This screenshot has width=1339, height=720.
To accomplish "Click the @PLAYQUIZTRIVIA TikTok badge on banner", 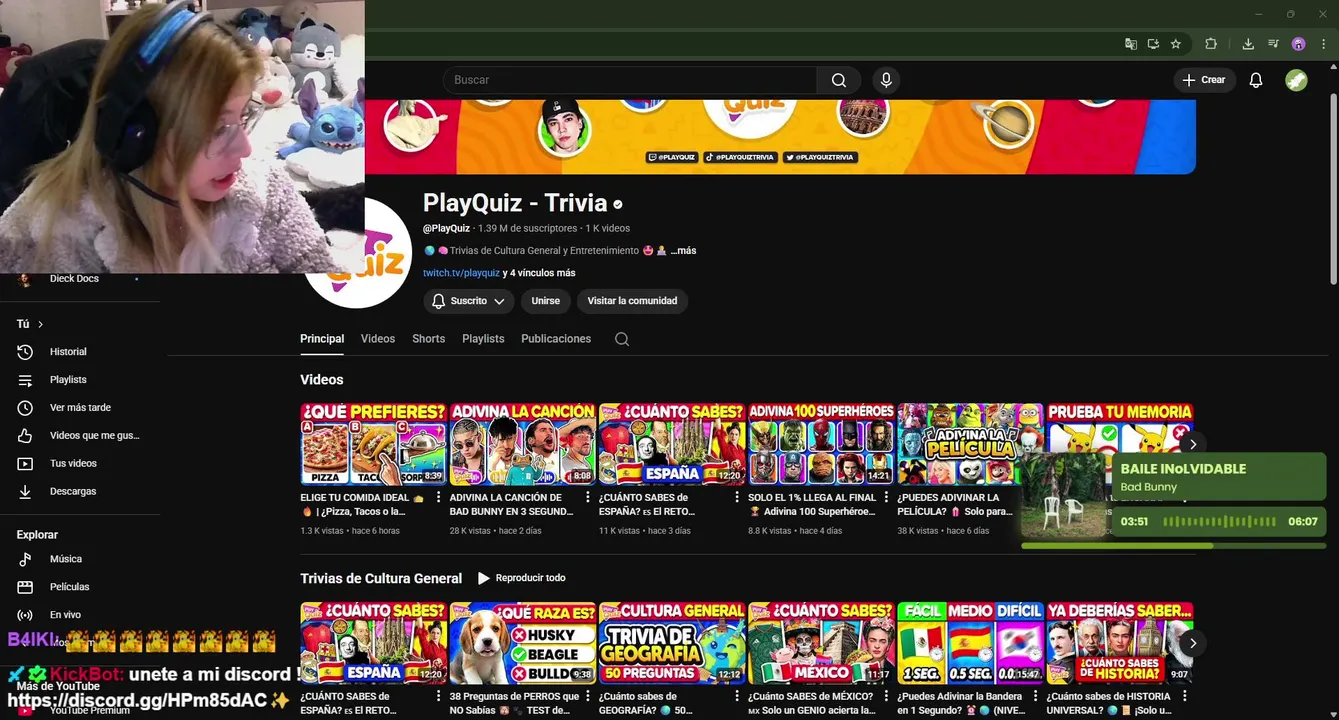I will click(x=740, y=157).
